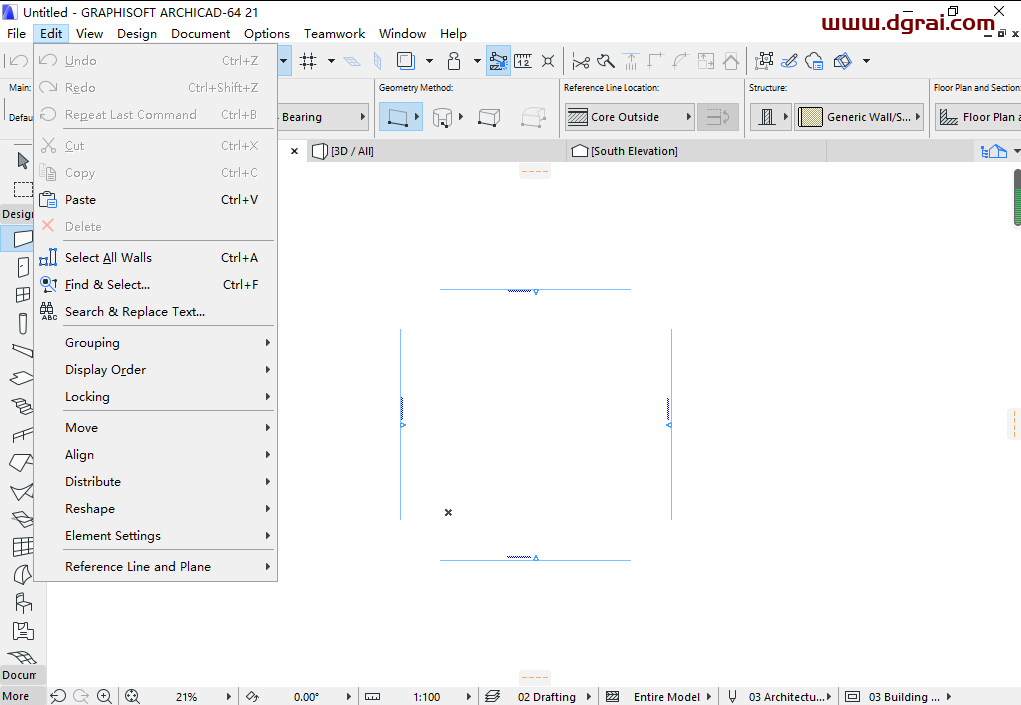Select the Zone tool in the toolbox
This screenshot has width=1021, height=705.
pyautogui.click(x=23, y=631)
